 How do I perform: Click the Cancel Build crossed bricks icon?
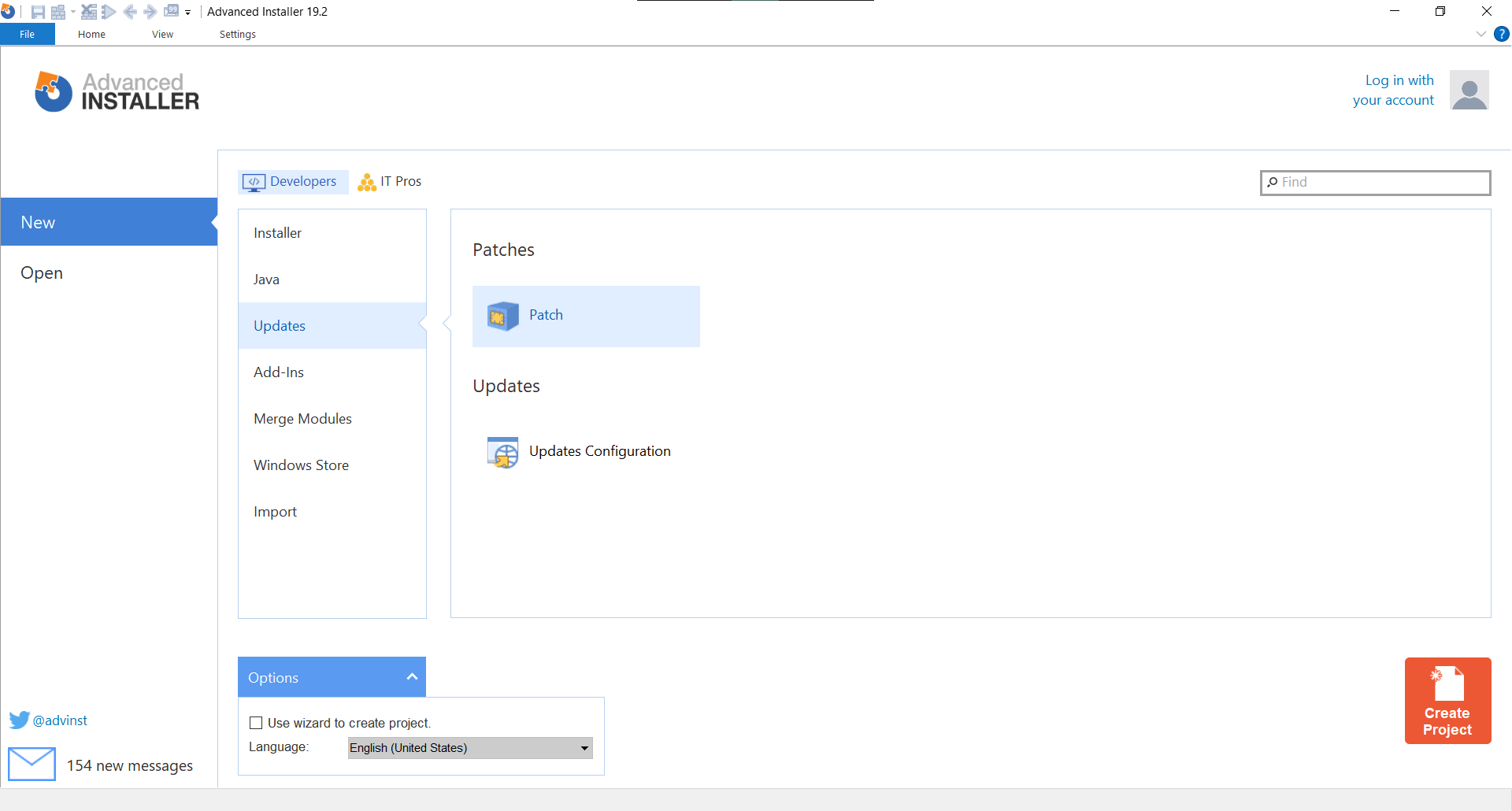tap(89, 12)
